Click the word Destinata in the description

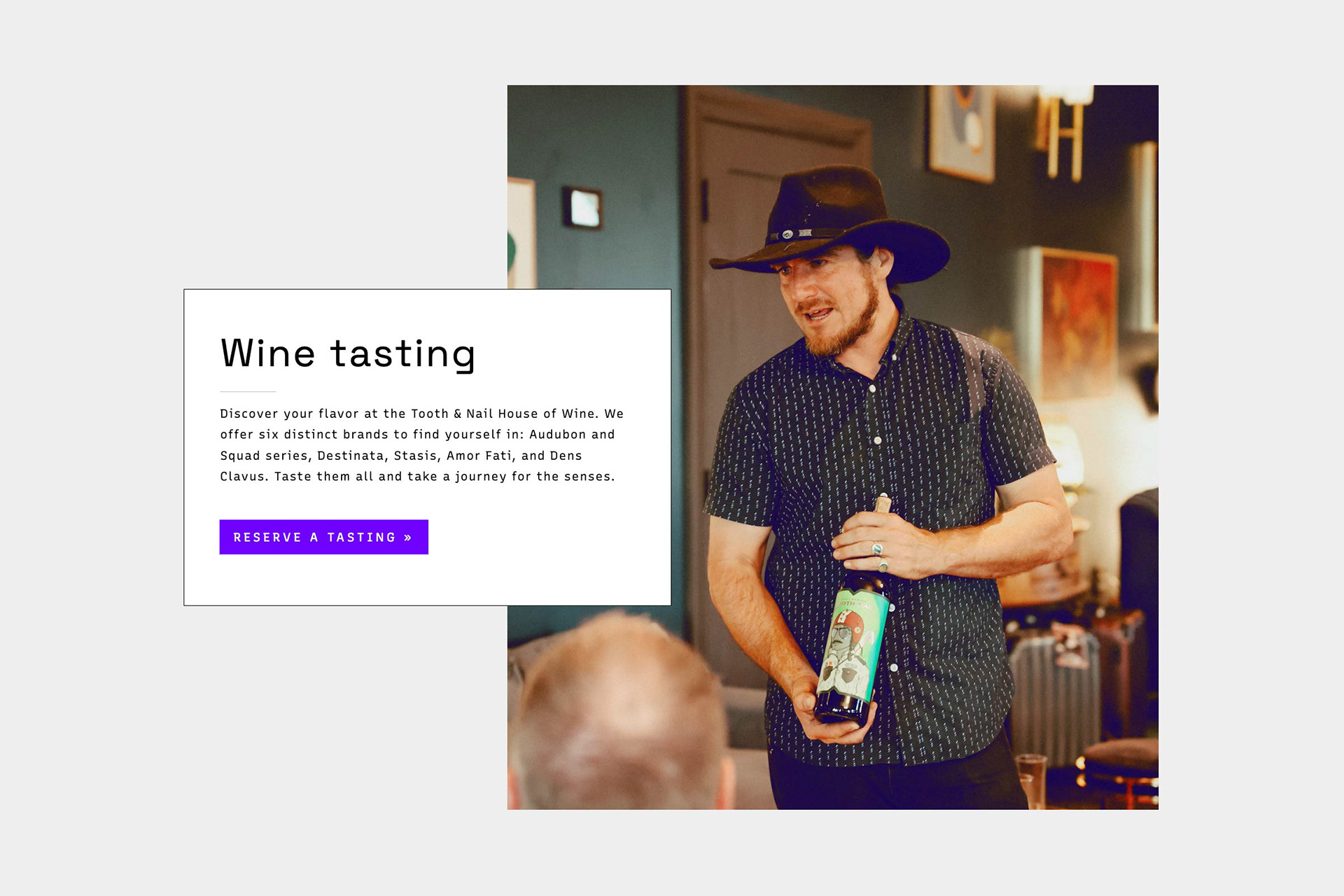[351, 456]
